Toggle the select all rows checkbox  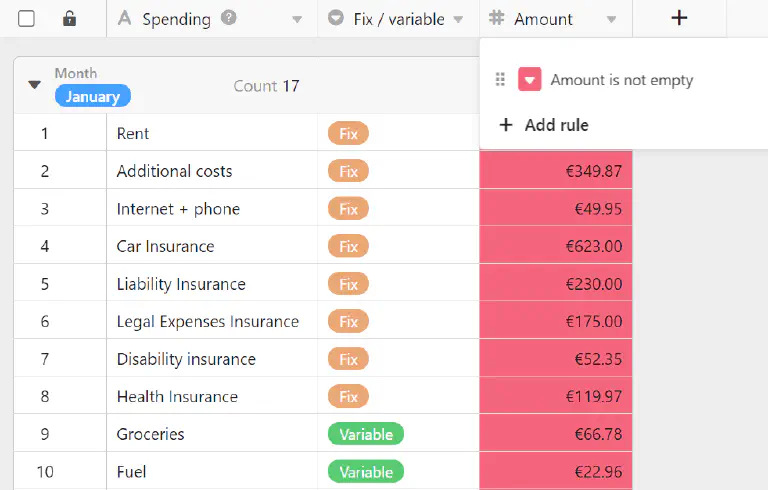26,18
